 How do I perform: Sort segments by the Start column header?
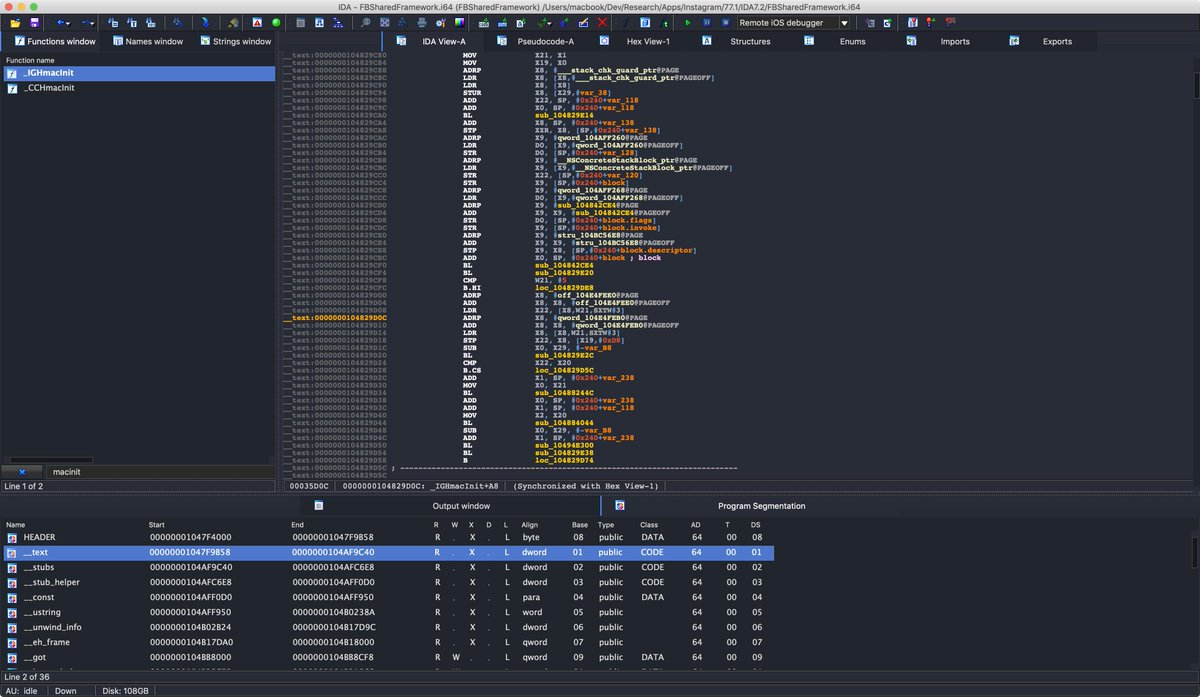pos(157,524)
